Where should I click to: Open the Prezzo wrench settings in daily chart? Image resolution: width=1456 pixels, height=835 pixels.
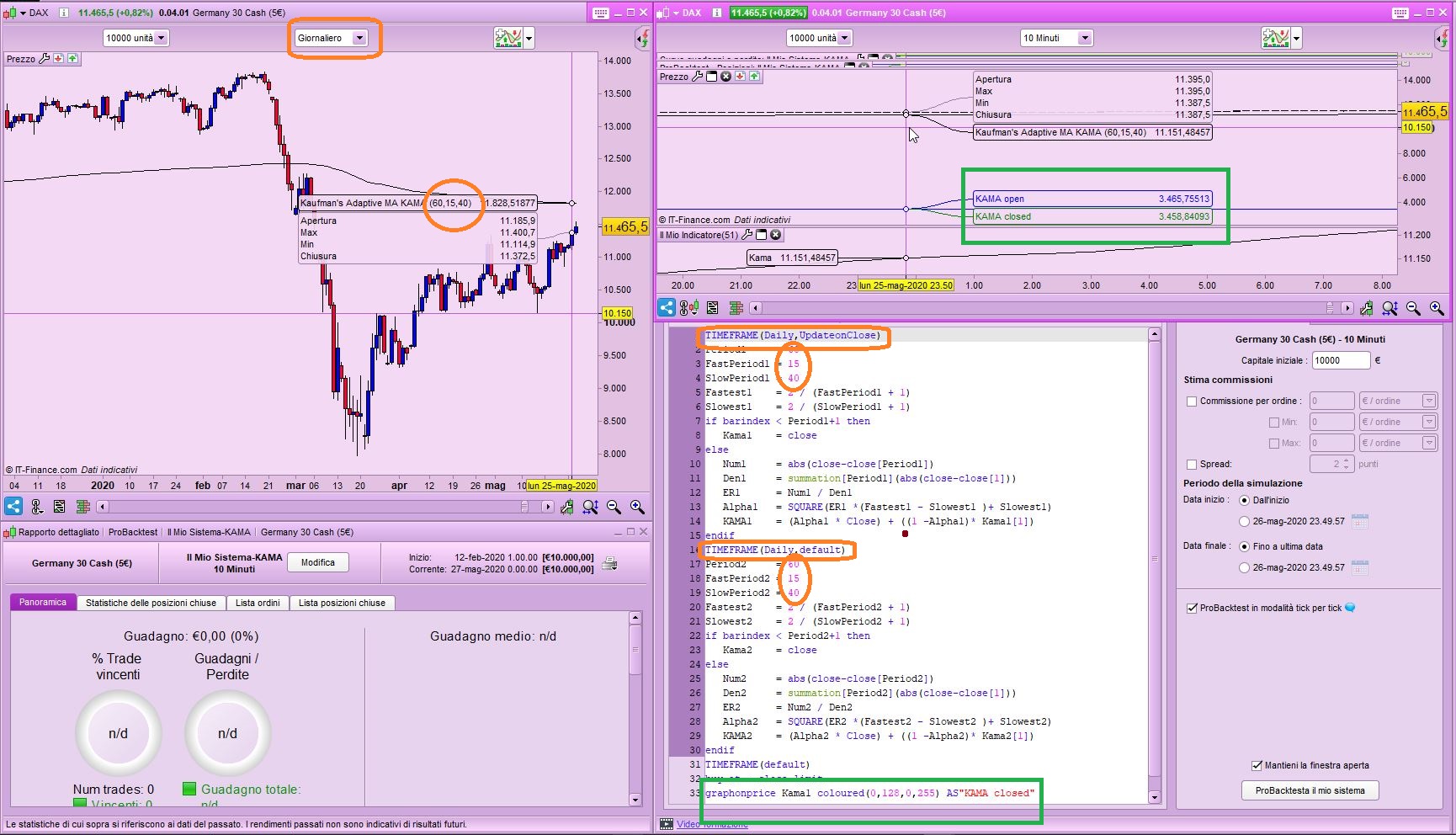pyautogui.click(x=45, y=59)
